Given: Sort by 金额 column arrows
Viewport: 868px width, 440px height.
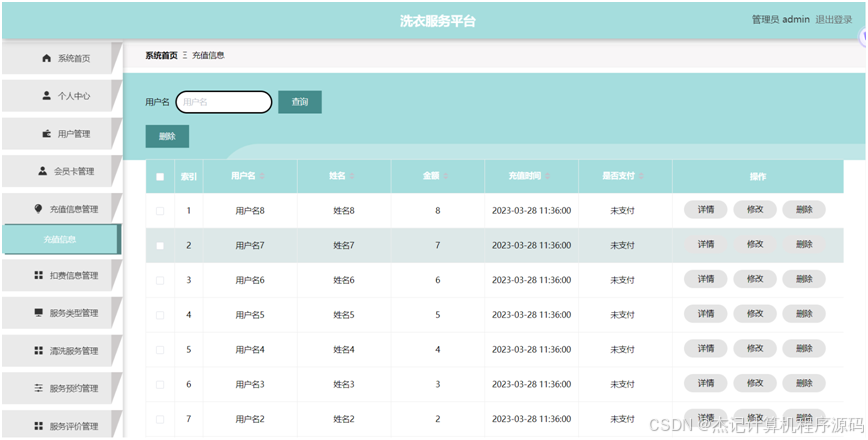Looking at the screenshot, I should coord(446,176).
